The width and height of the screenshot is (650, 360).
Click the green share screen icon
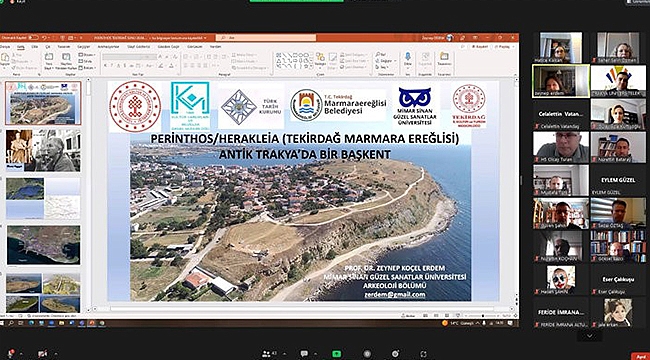(x=337, y=354)
